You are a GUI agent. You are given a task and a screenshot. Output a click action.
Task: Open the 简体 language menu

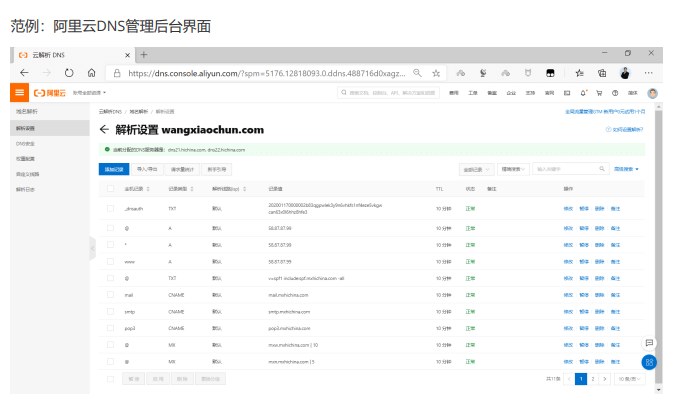(x=633, y=93)
